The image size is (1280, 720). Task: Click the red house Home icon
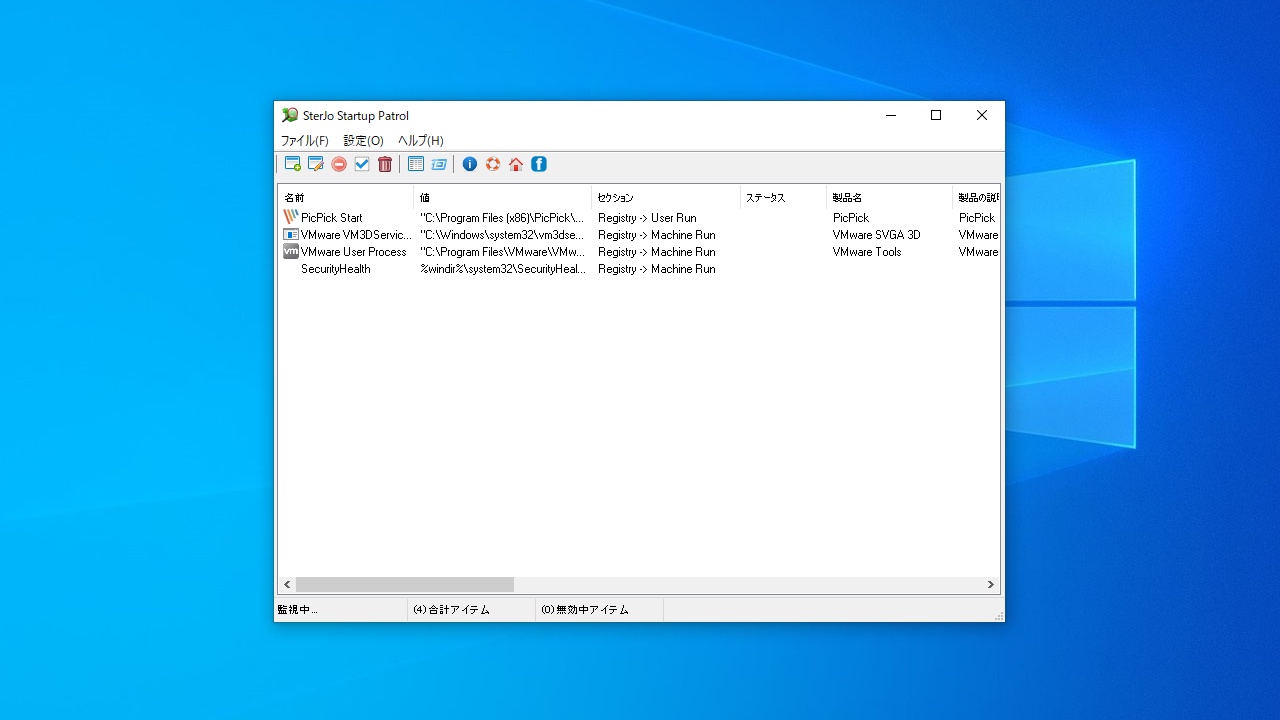coord(516,164)
